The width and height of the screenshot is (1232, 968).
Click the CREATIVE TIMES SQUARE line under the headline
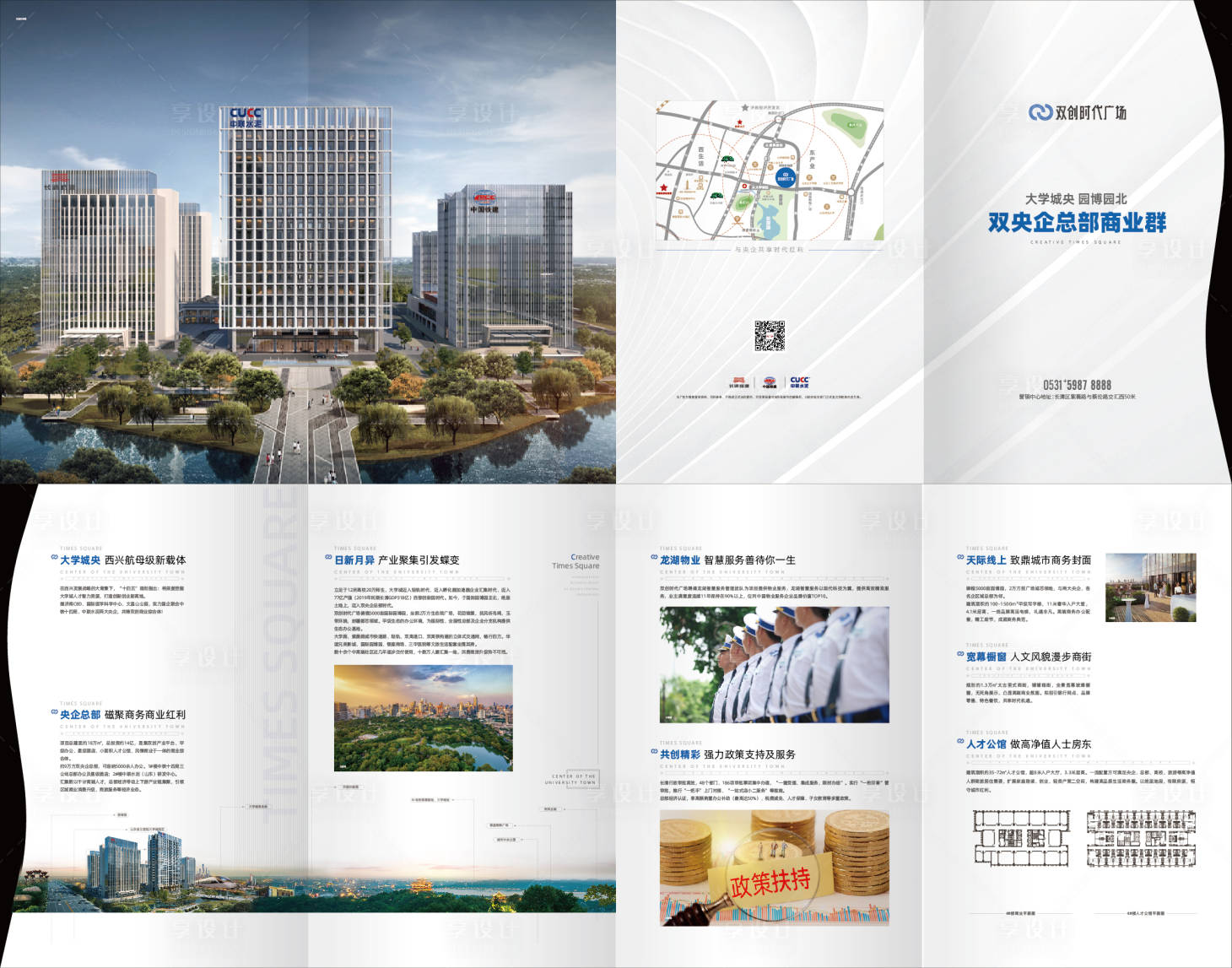point(1076,242)
